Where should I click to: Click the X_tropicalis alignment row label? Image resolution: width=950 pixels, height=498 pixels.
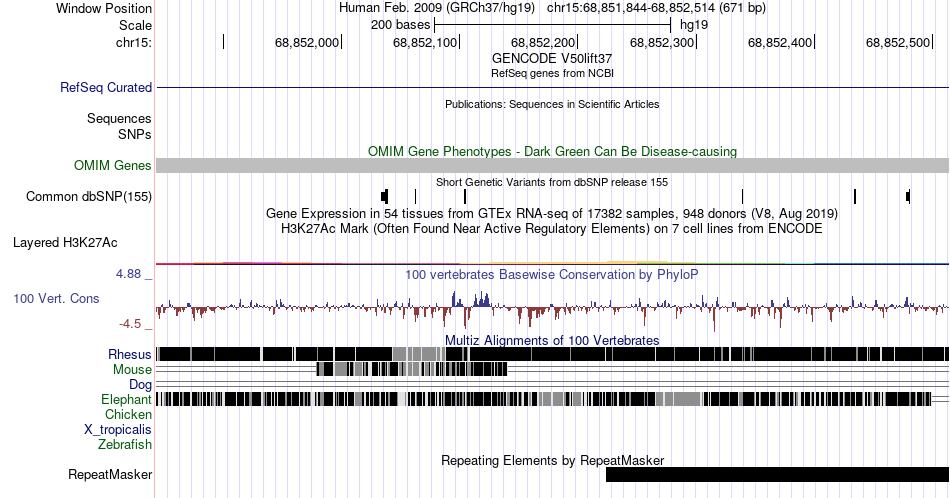pos(118,430)
